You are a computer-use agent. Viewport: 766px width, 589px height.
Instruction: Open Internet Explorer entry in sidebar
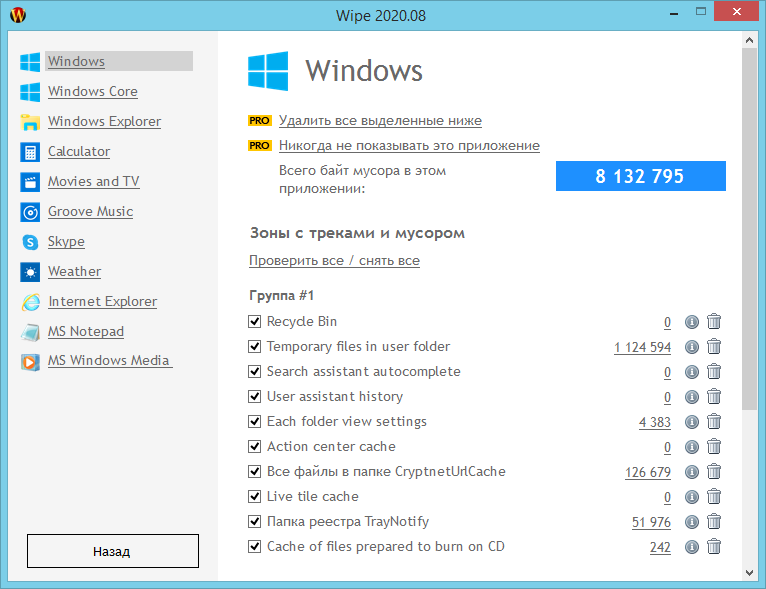[x=103, y=302]
